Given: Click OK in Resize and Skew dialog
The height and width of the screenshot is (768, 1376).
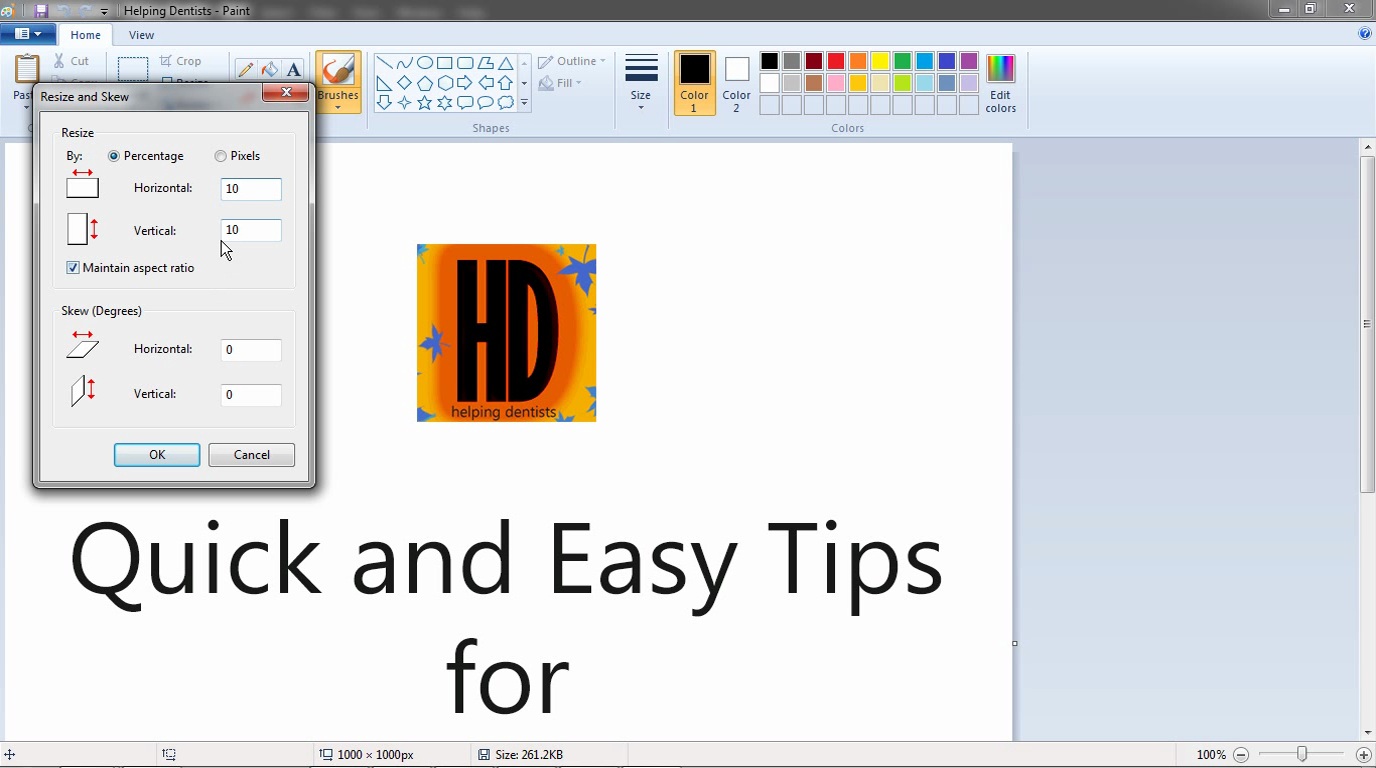Looking at the screenshot, I should [156, 454].
